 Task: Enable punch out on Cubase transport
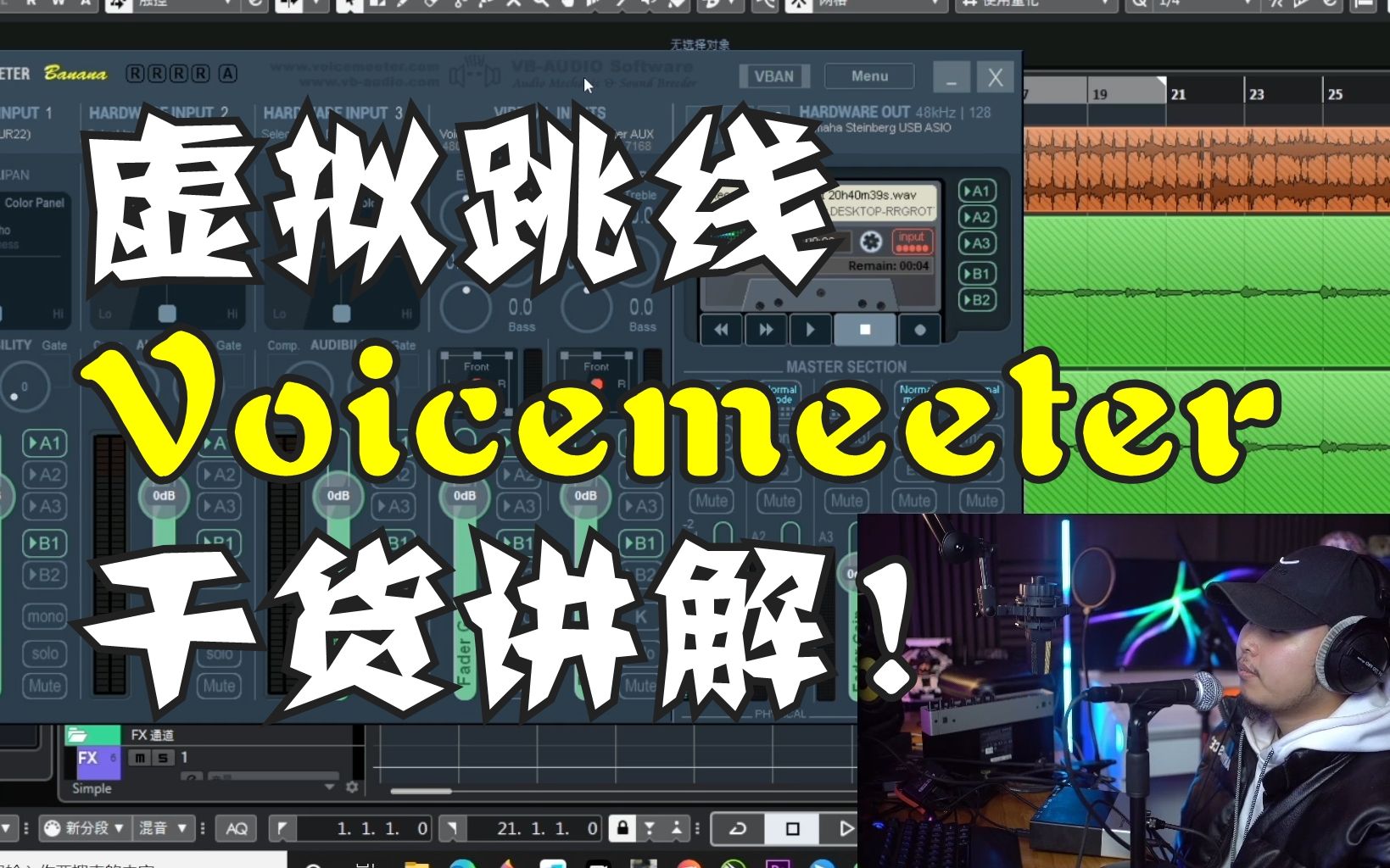pyautogui.click(x=676, y=828)
